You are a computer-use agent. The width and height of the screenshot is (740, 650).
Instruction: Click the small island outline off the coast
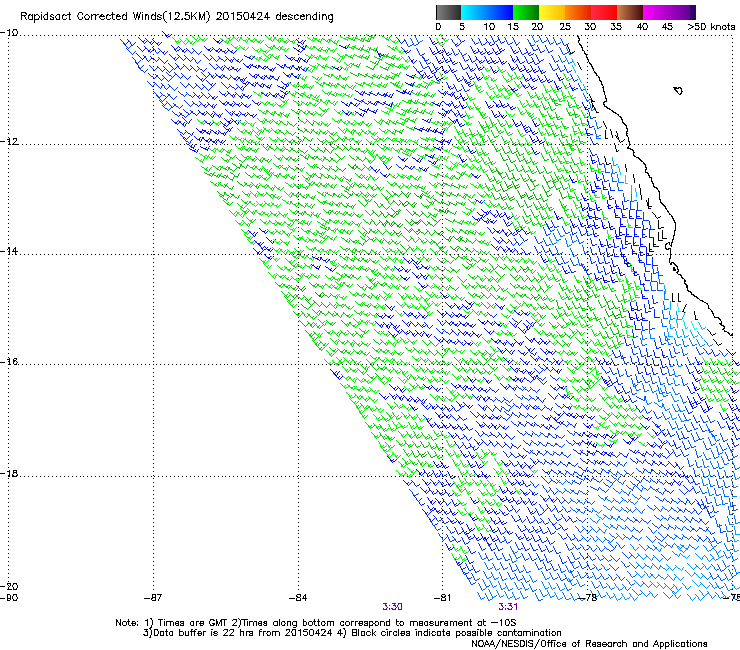click(x=678, y=90)
